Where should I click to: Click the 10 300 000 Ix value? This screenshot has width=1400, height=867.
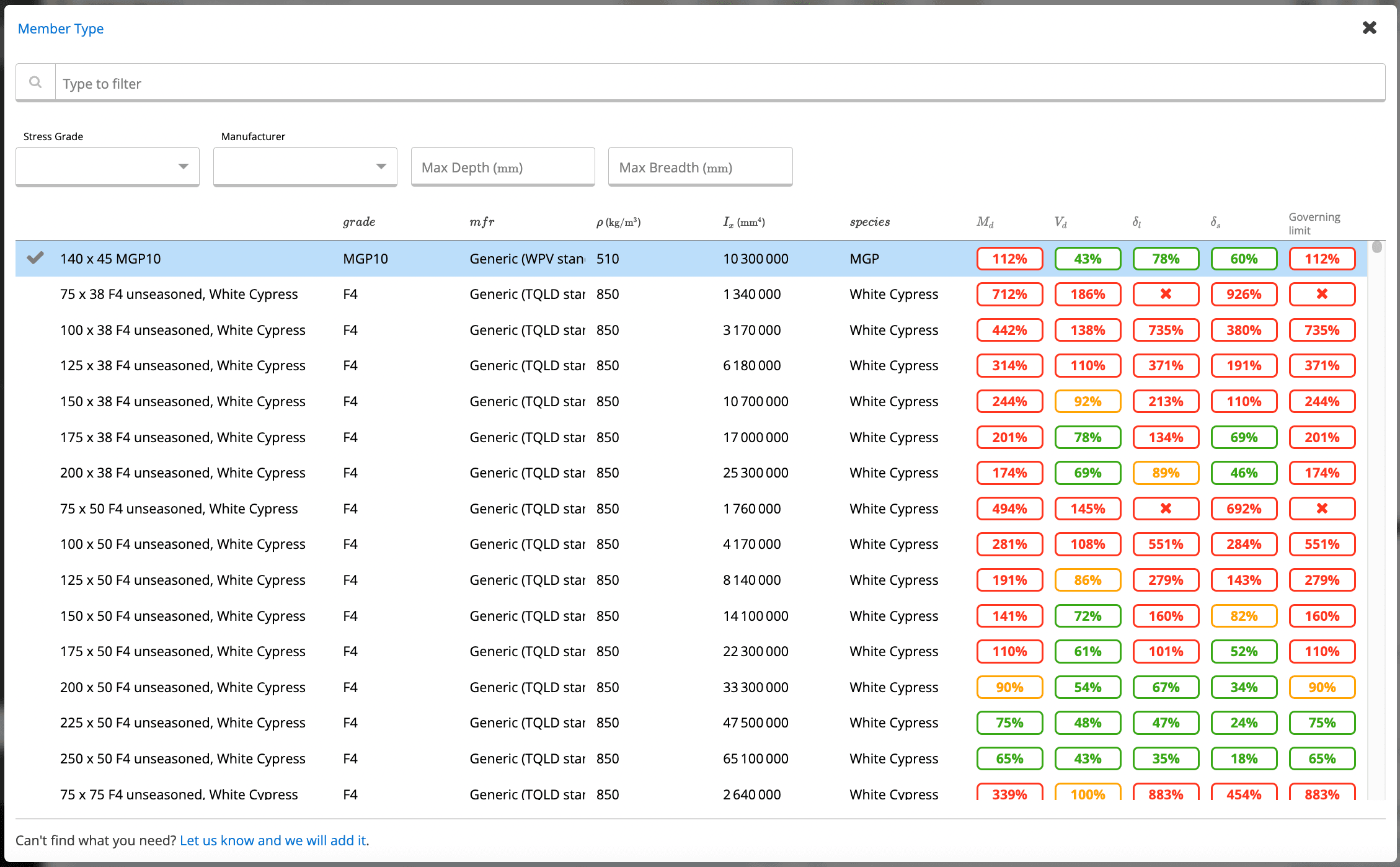[x=756, y=259]
